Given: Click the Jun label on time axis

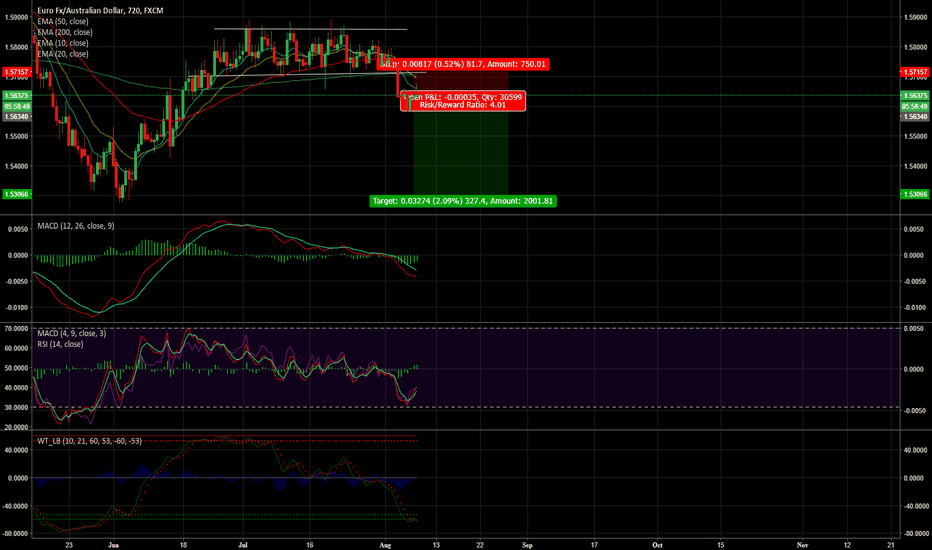Looking at the screenshot, I should 115,545.
